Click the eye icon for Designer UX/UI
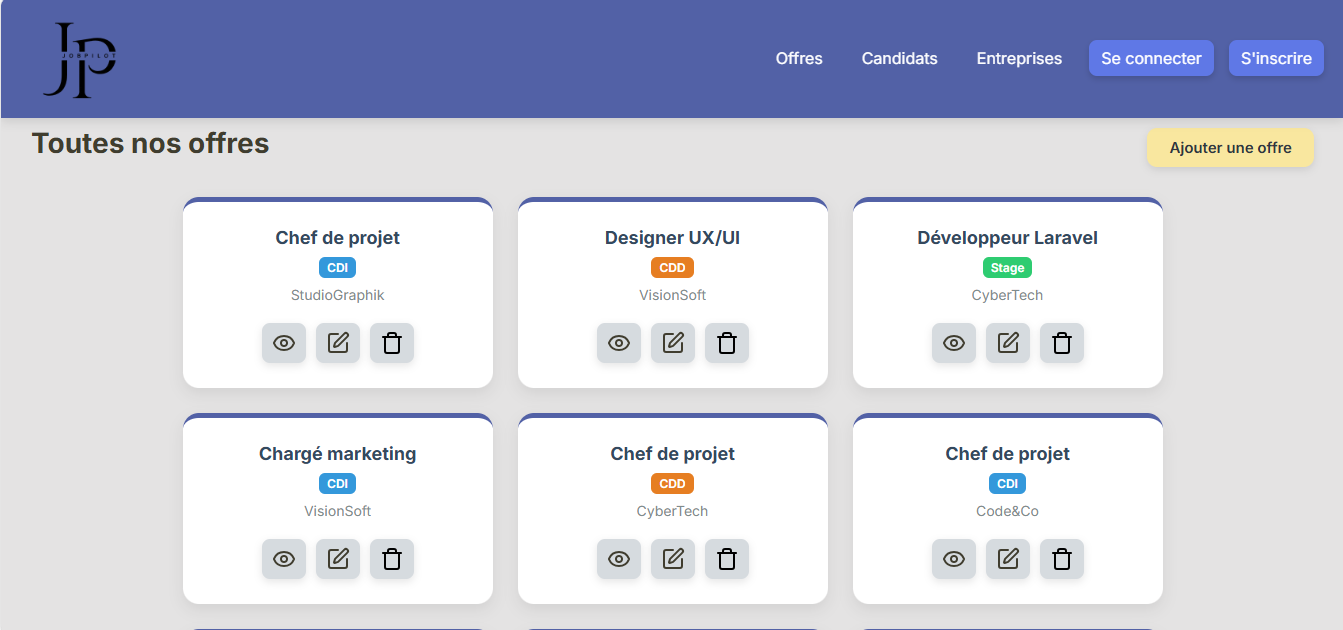This screenshot has height=630, width=1343. click(619, 343)
